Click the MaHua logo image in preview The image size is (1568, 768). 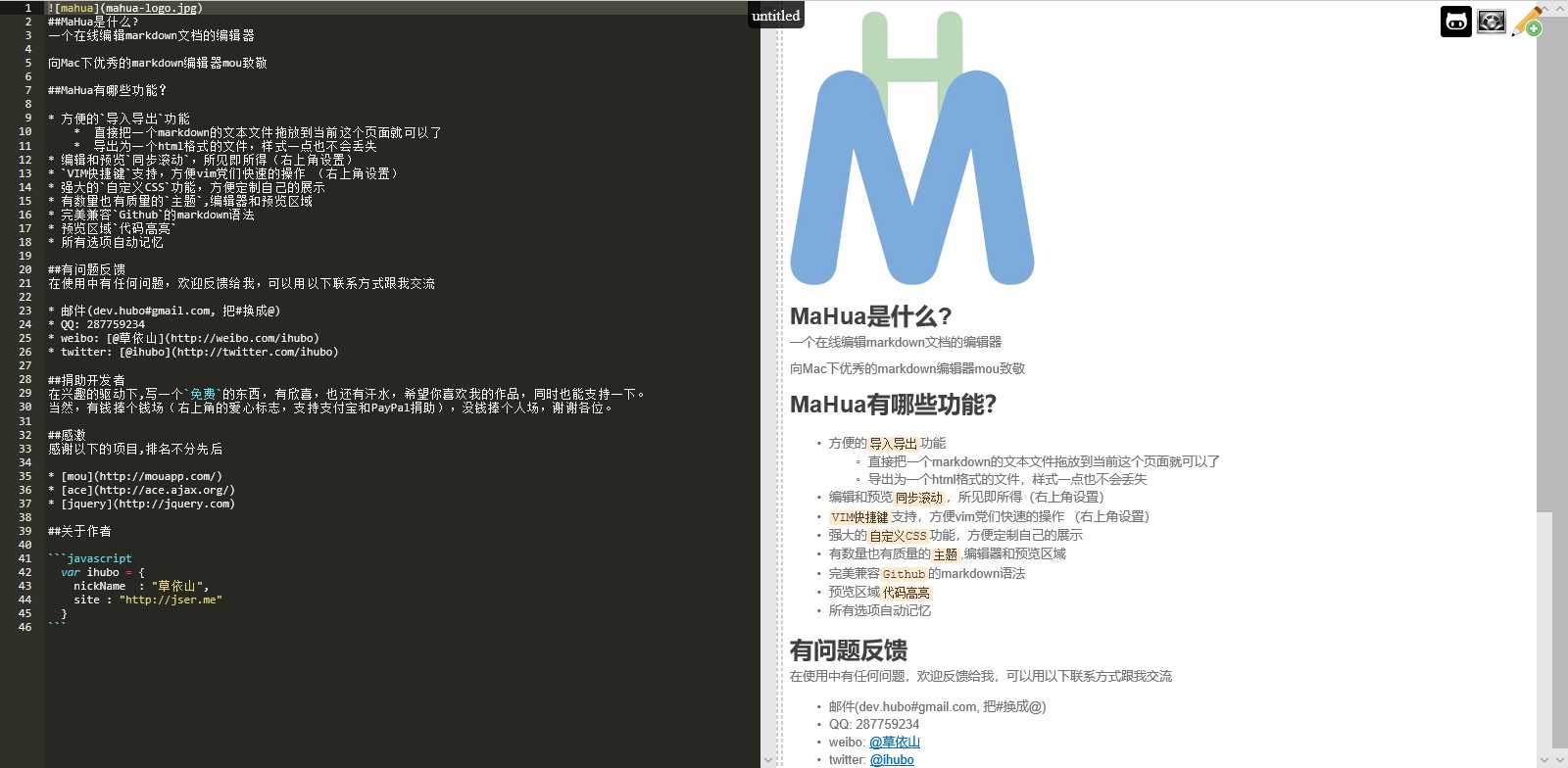pos(912,149)
